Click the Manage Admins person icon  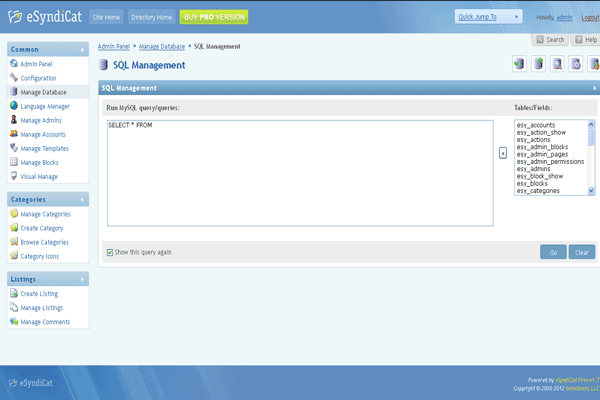[13, 120]
